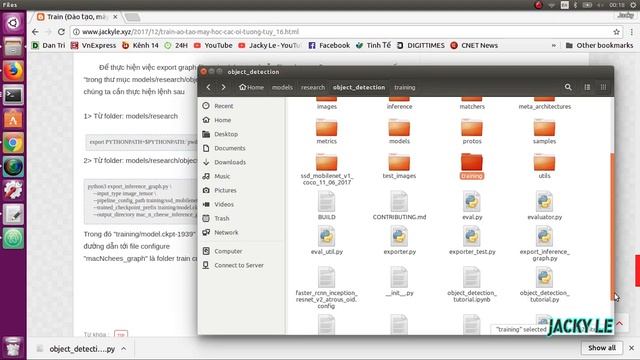This screenshot has height=360, width=640.
Task: Select the BUILD file
Action: (x=327, y=205)
